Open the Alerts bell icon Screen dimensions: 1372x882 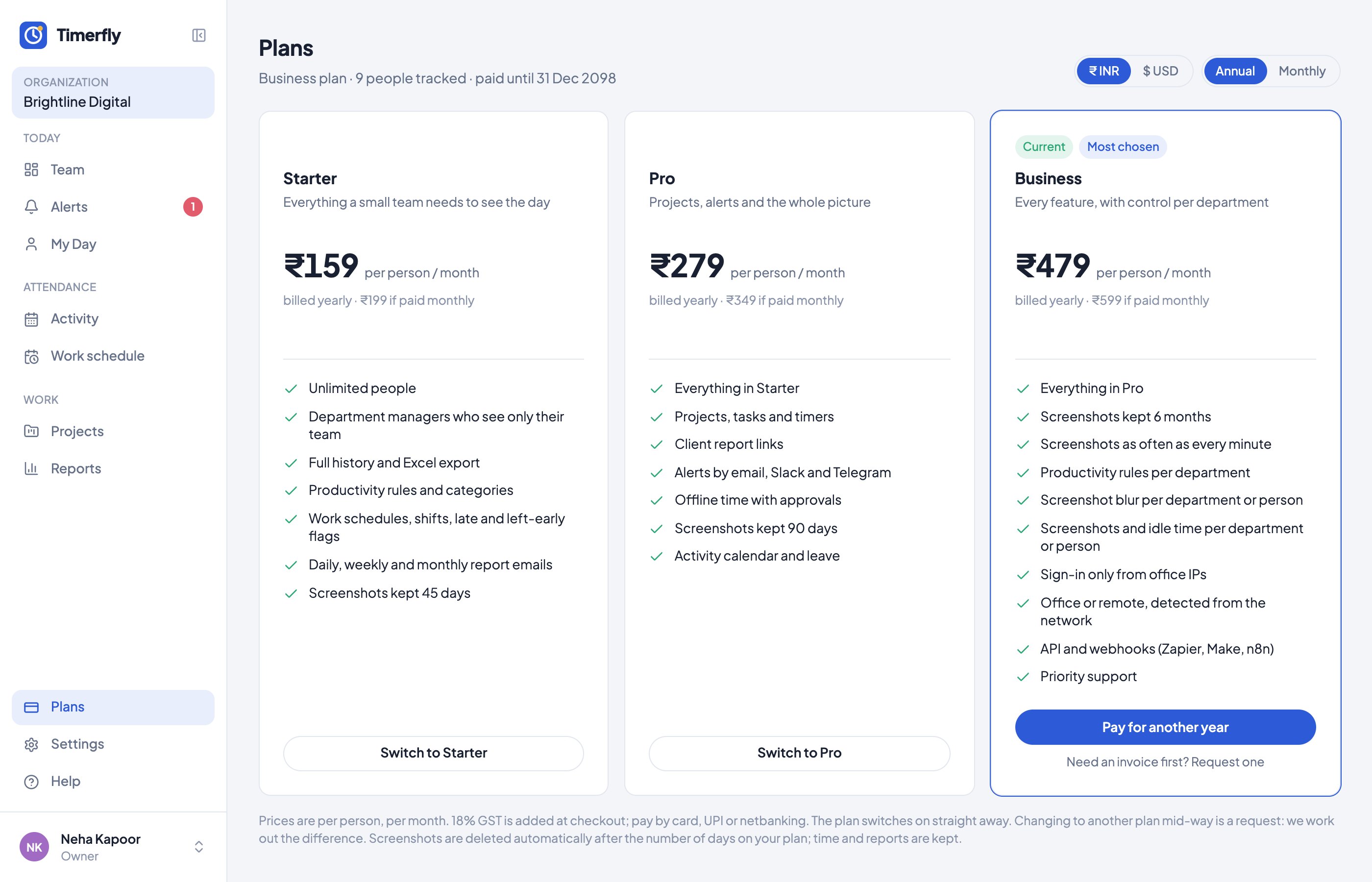coord(31,207)
